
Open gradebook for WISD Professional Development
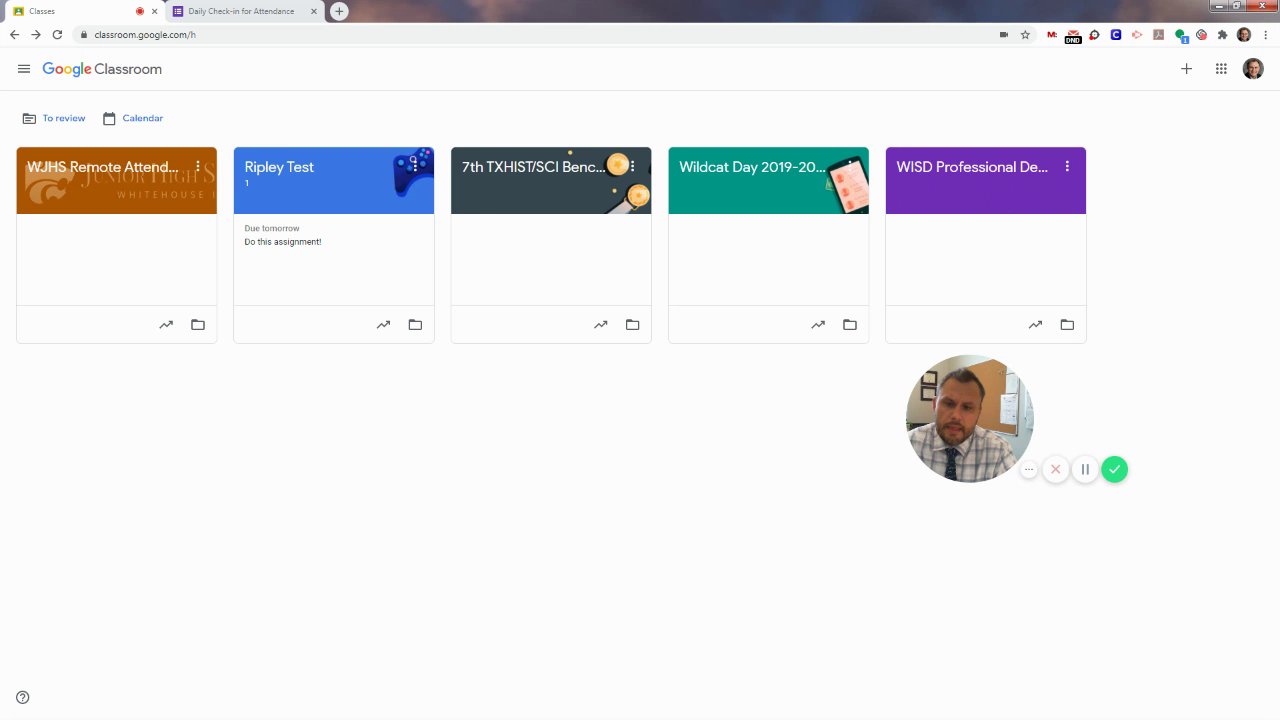click(1035, 324)
